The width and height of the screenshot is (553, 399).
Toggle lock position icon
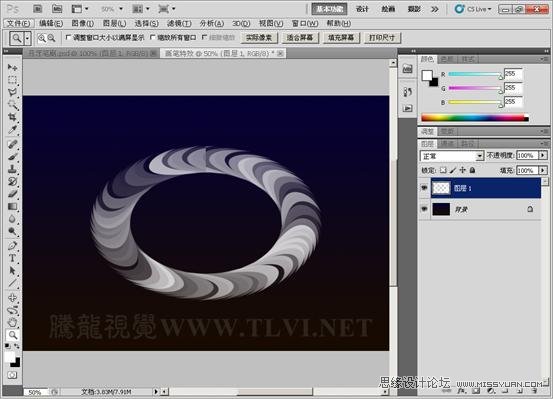[463, 170]
